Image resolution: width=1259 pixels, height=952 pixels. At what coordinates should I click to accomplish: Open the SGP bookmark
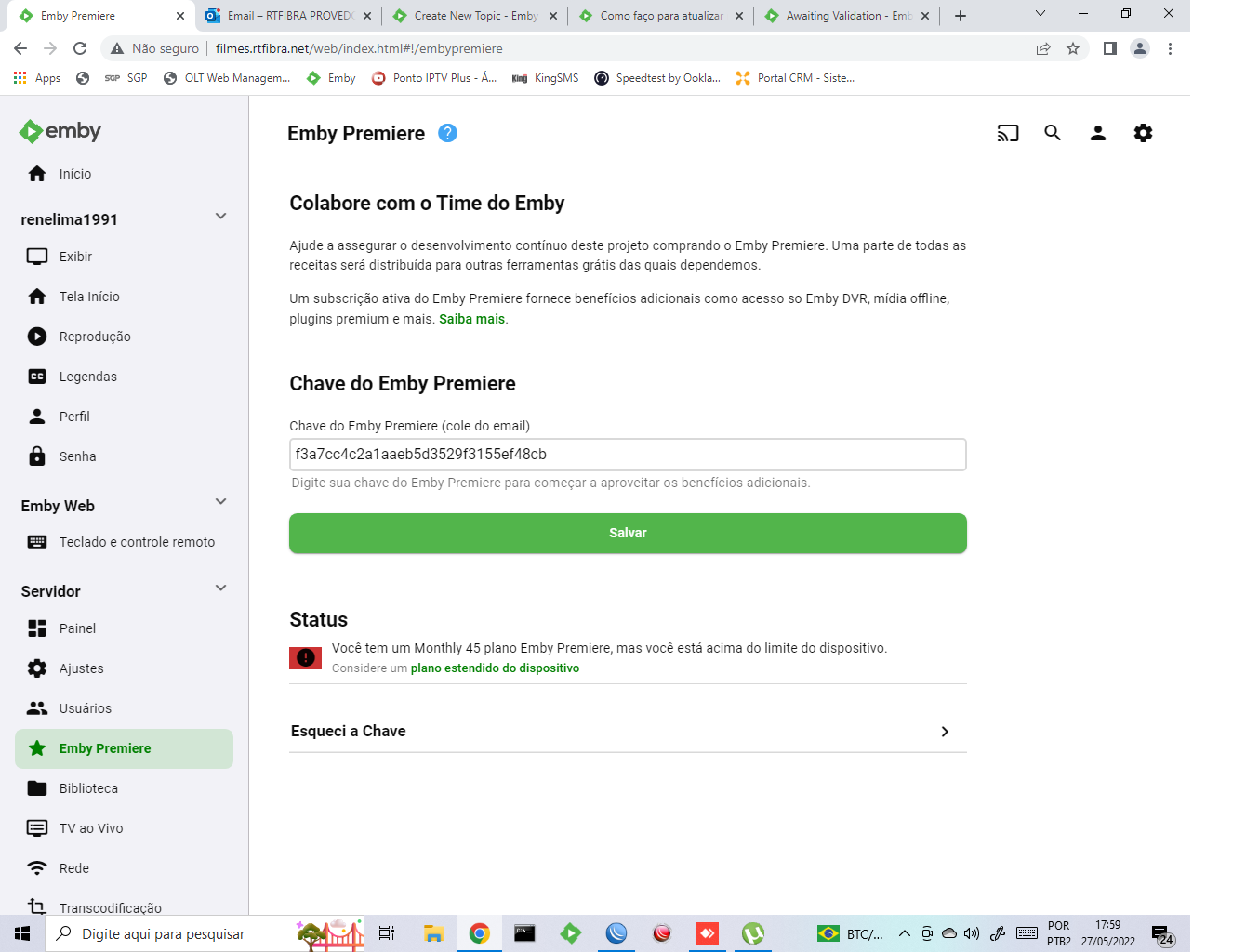[x=126, y=78]
